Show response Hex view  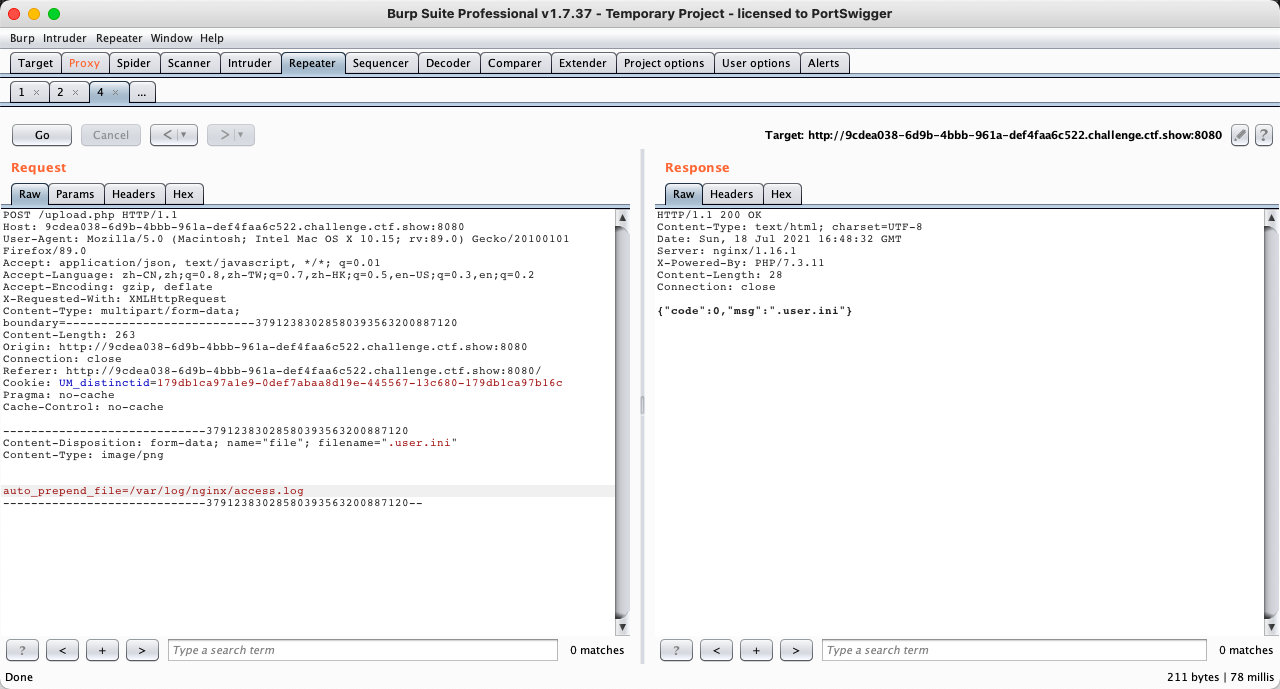pyautogui.click(x=781, y=194)
